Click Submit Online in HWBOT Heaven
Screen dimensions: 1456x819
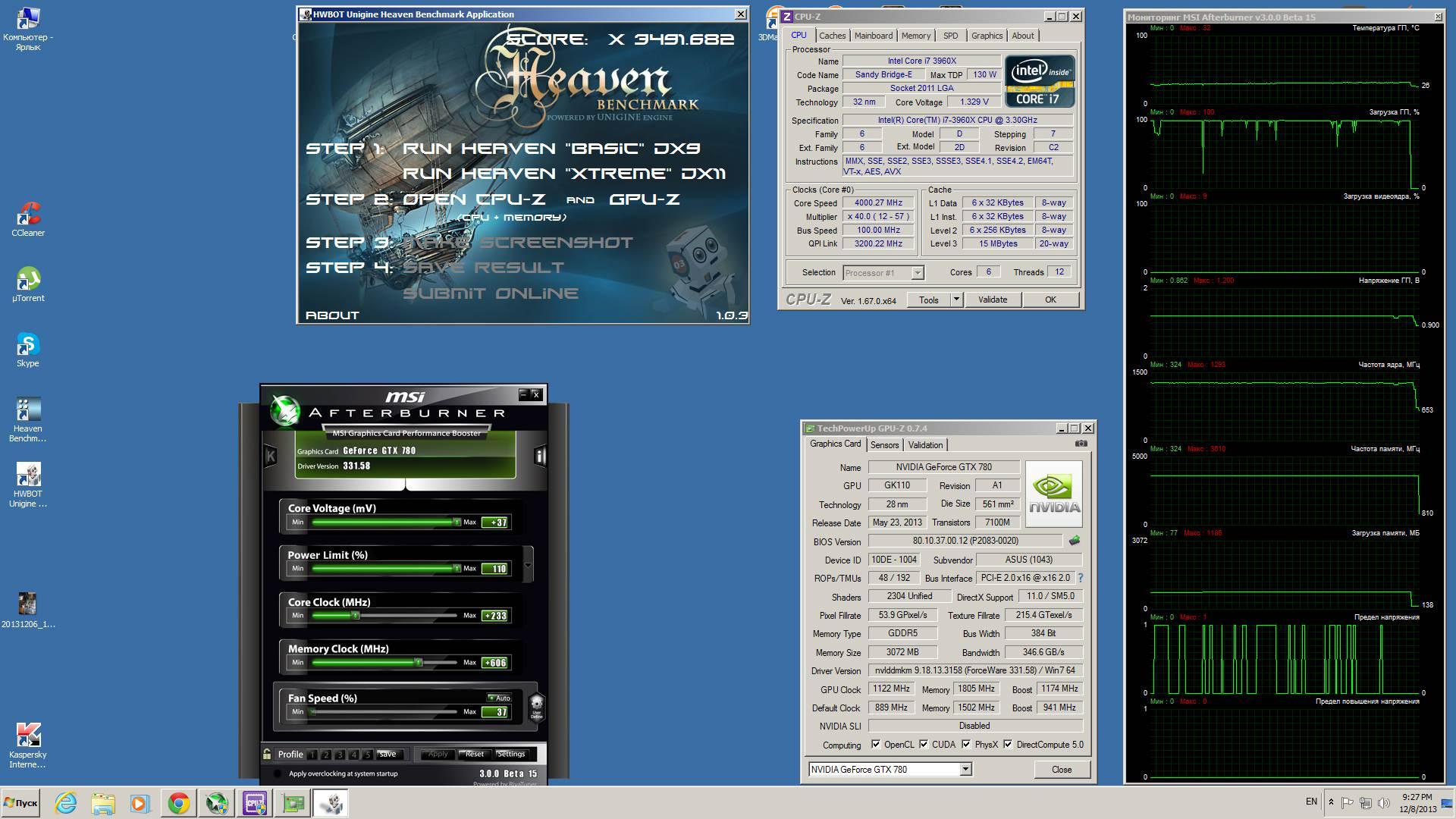coord(491,293)
